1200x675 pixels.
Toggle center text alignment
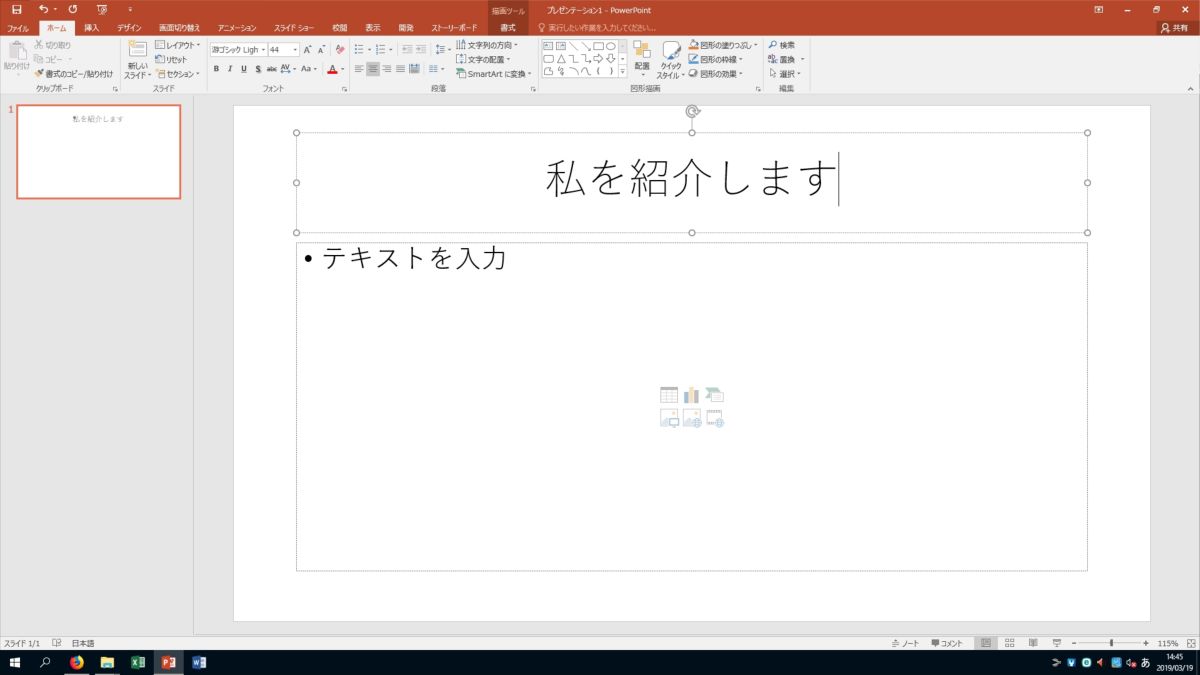click(373, 69)
